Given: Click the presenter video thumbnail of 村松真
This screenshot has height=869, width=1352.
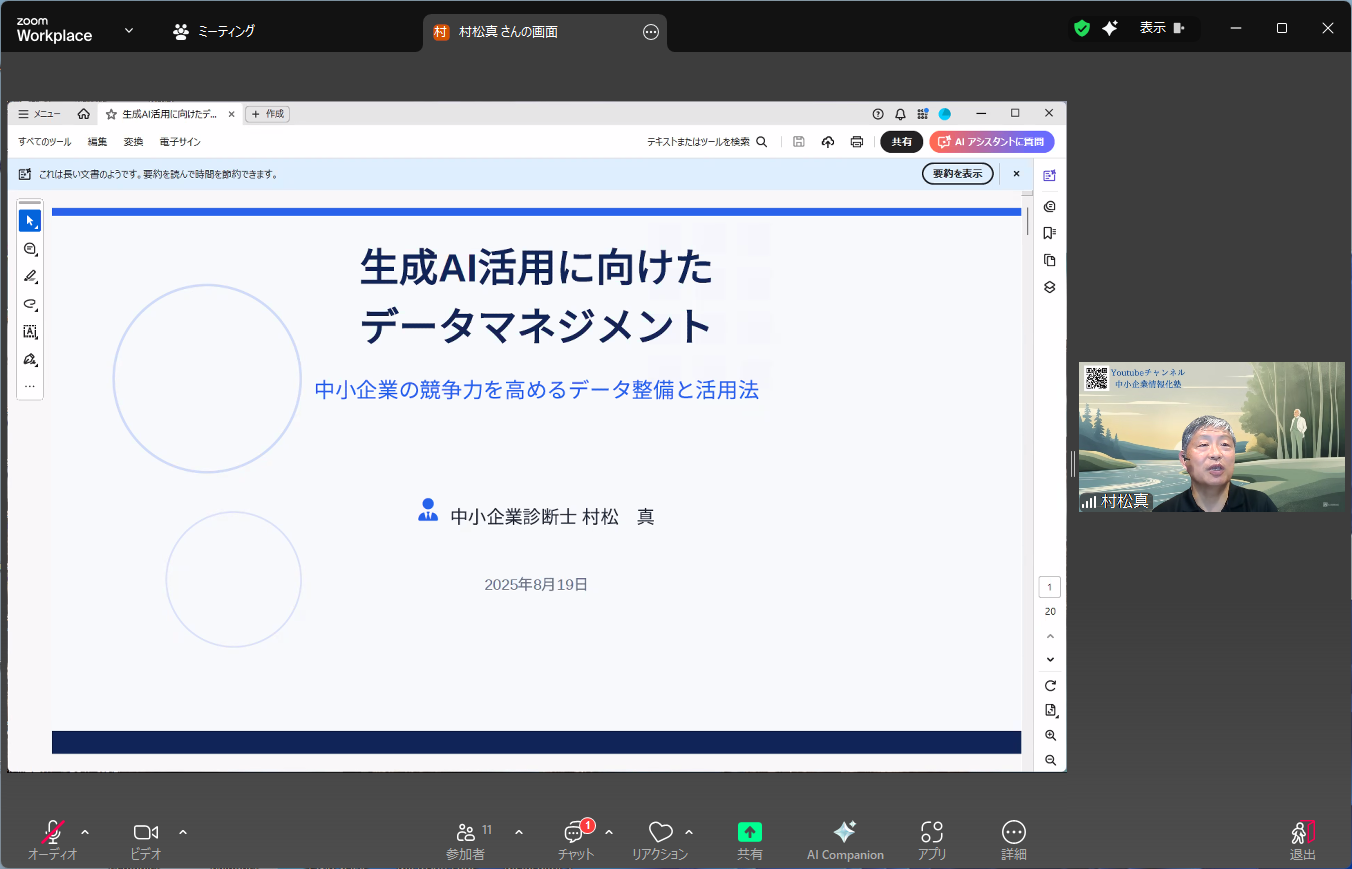Looking at the screenshot, I should (x=1211, y=437).
